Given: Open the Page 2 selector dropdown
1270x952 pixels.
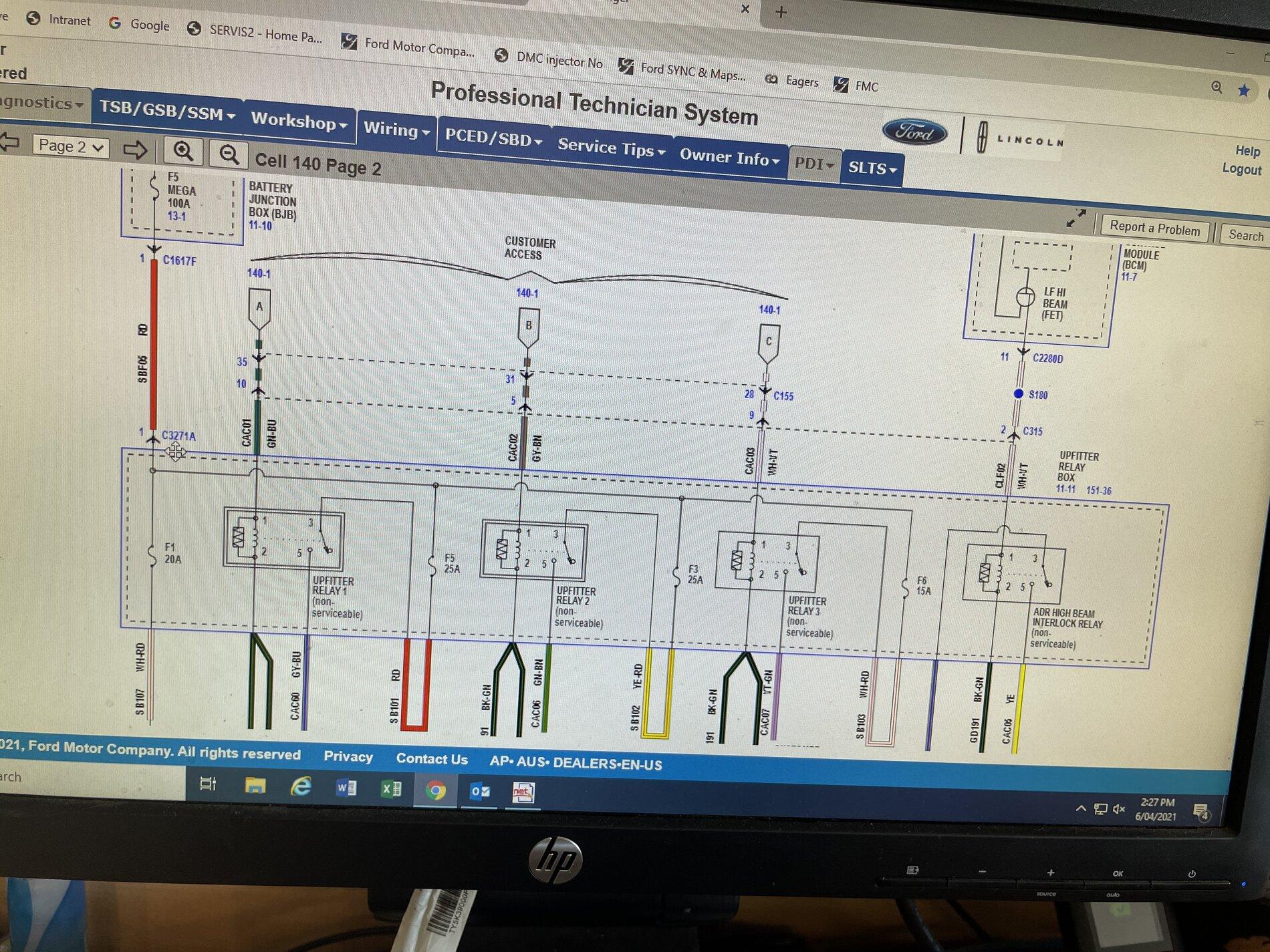Looking at the screenshot, I should click(x=70, y=146).
